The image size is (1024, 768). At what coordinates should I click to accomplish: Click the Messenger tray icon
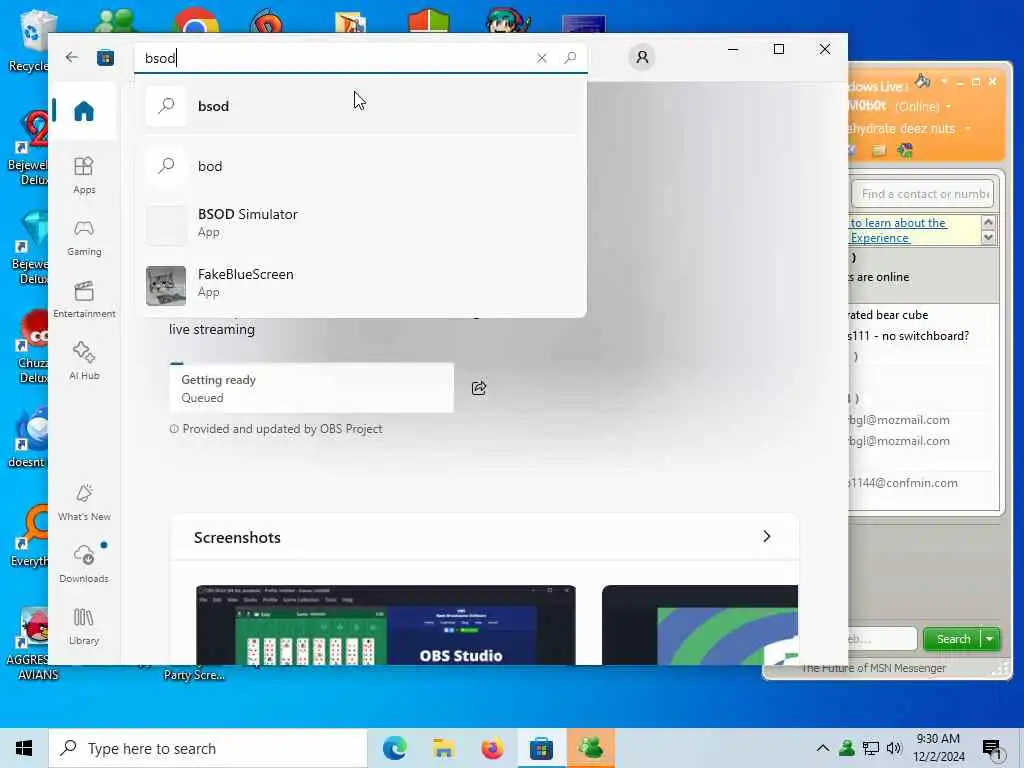pyautogui.click(x=847, y=748)
